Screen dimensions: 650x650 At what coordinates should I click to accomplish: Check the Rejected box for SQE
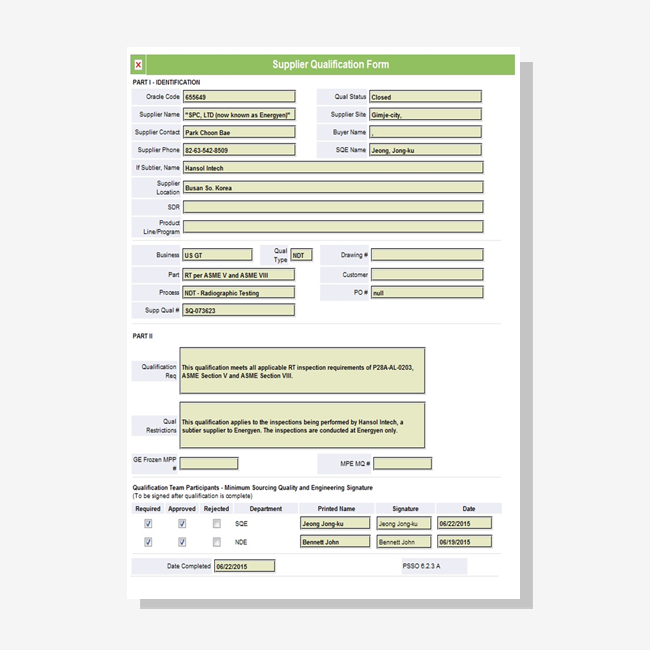pyautogui.click(x=216, y=524)
